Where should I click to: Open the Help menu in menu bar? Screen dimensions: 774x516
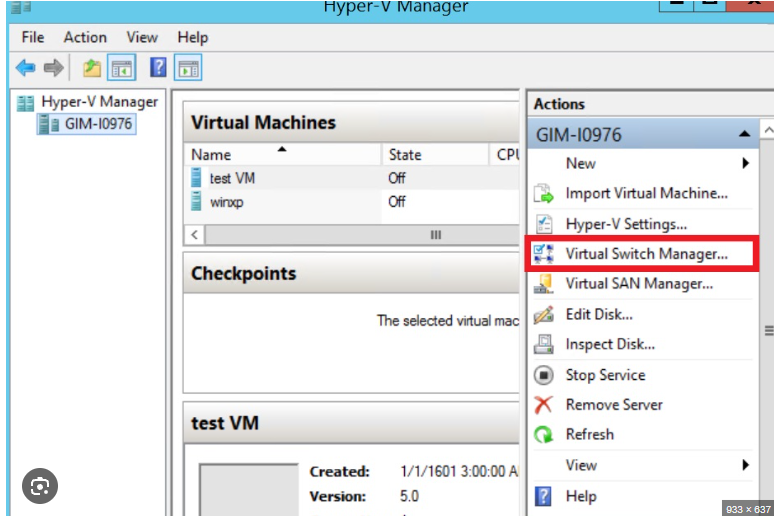(x=193, y=37)
